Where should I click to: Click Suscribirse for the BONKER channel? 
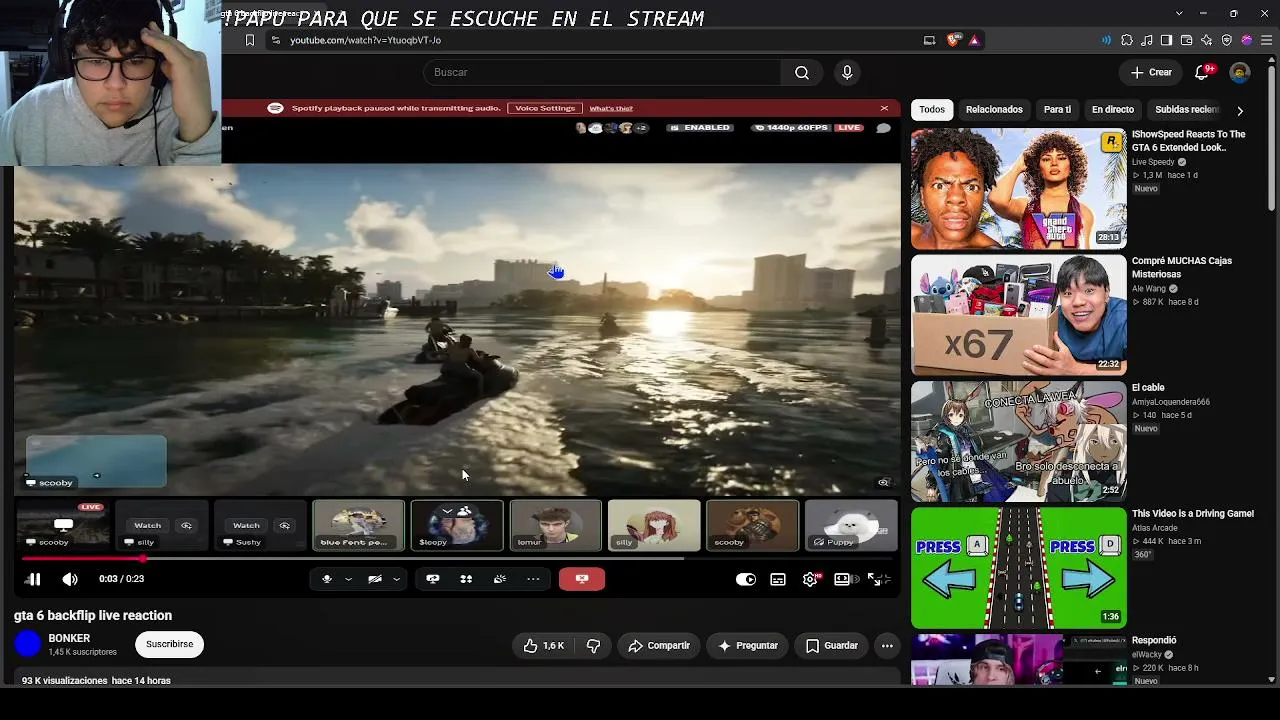(x=170, y=644)
